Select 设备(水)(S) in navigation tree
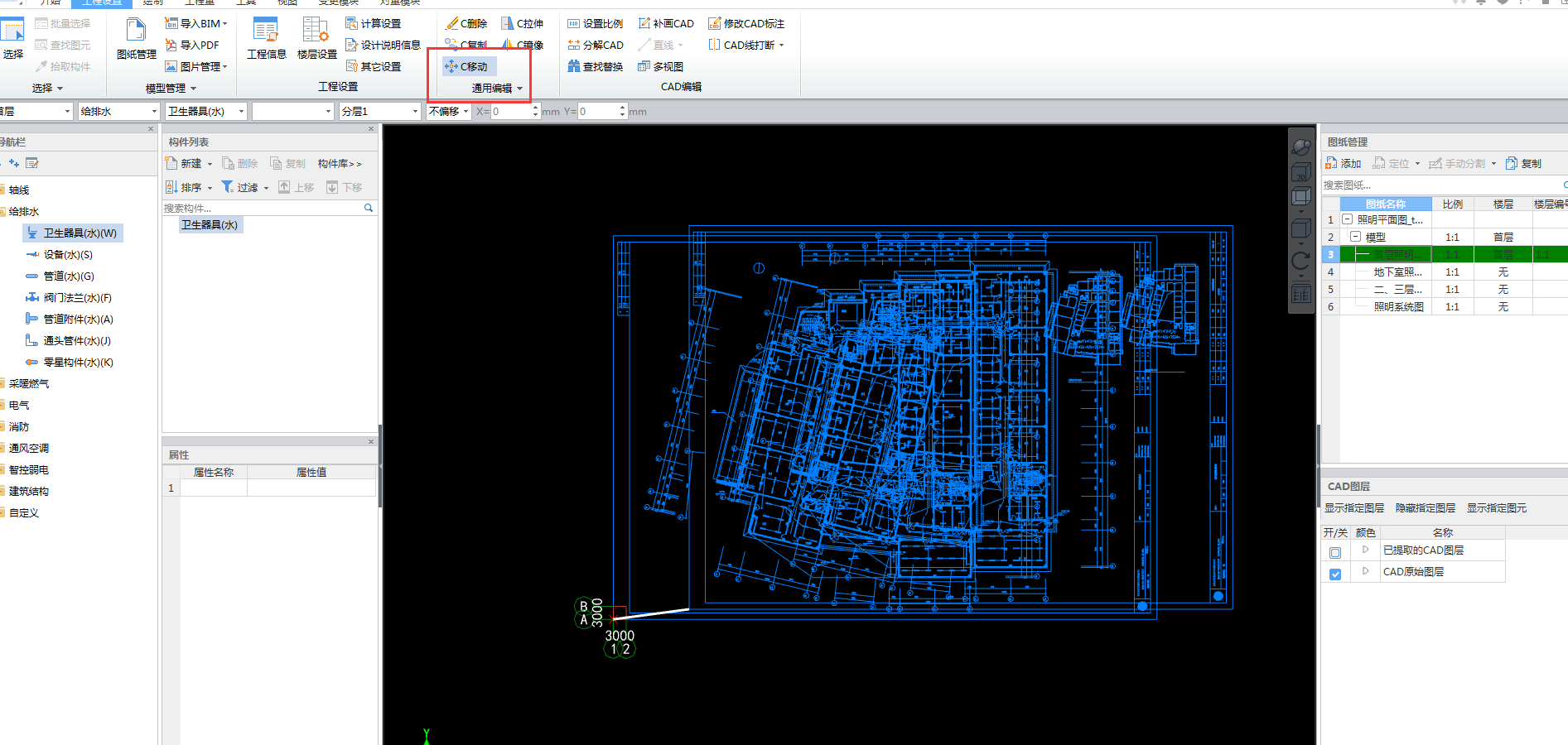Viewport: 1568px width, 745px height. pyautogui.click(x=59, y=255)
